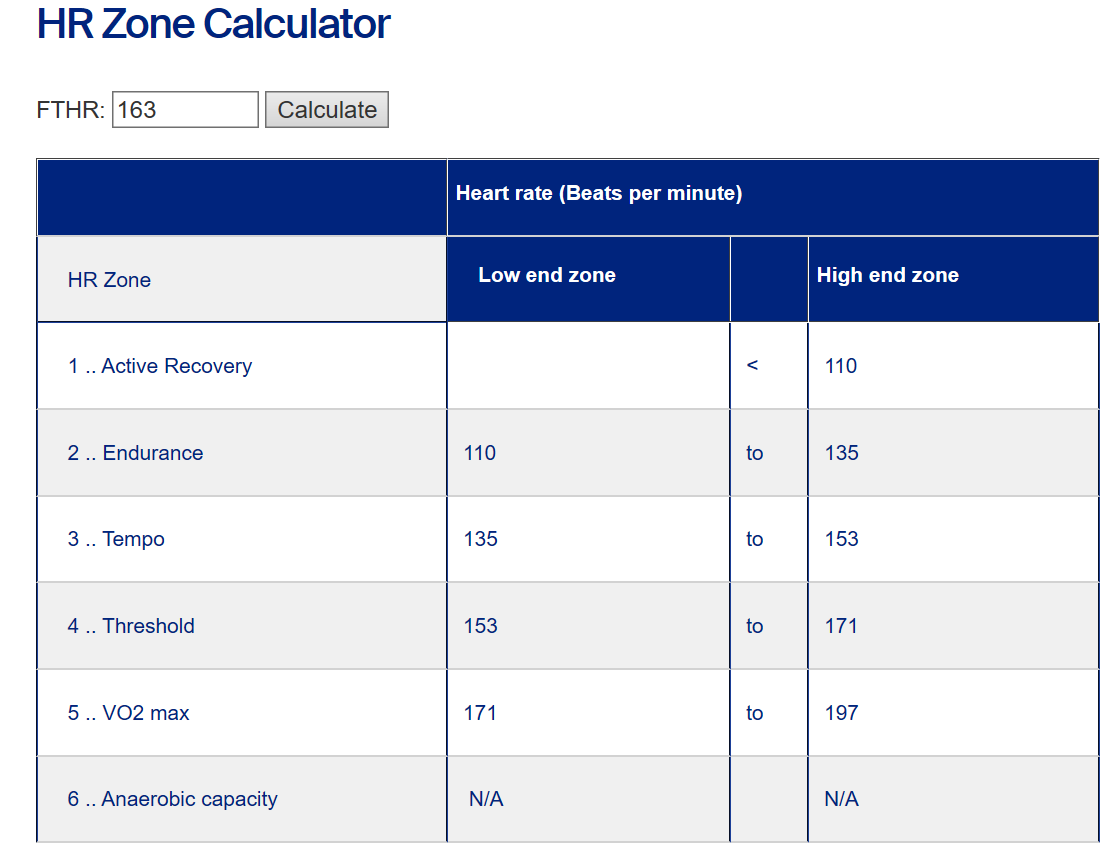Click the HR Zone column header
The width and height of the screenshot is (1117, 851).
(x=109, y=280)
